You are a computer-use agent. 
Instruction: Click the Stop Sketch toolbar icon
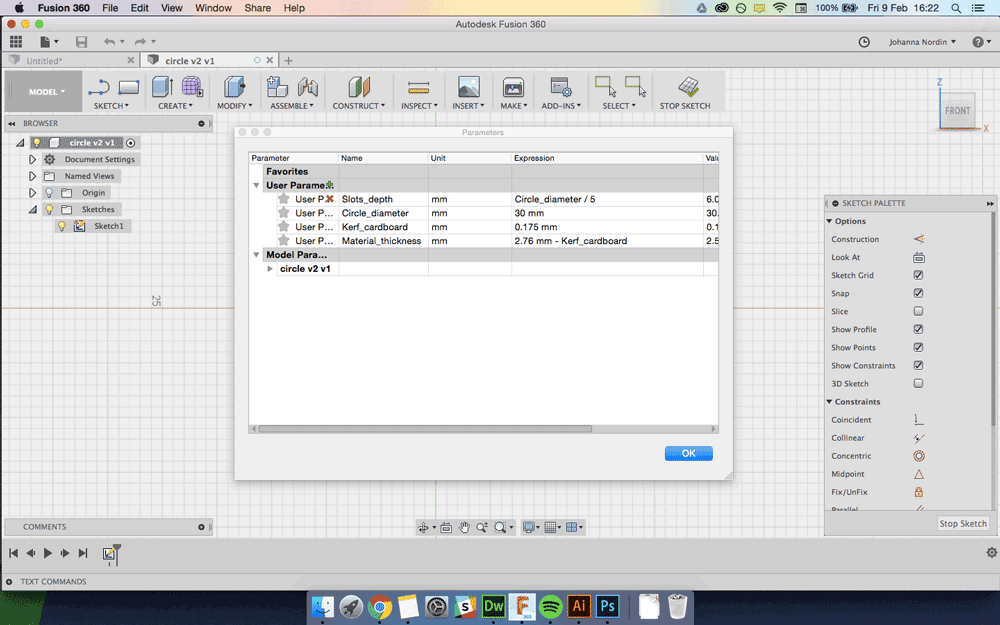(x=688, y=87)
